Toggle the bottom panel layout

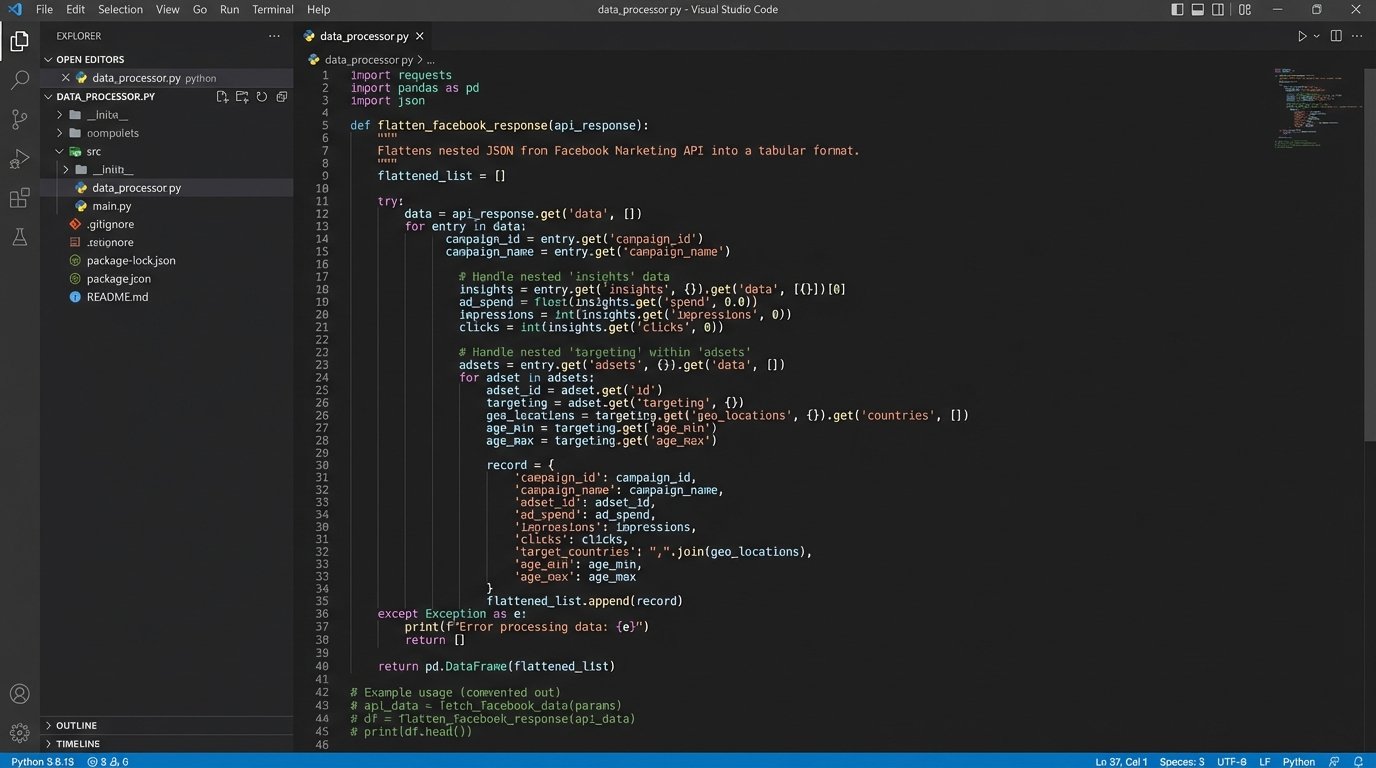(1197, 10)
